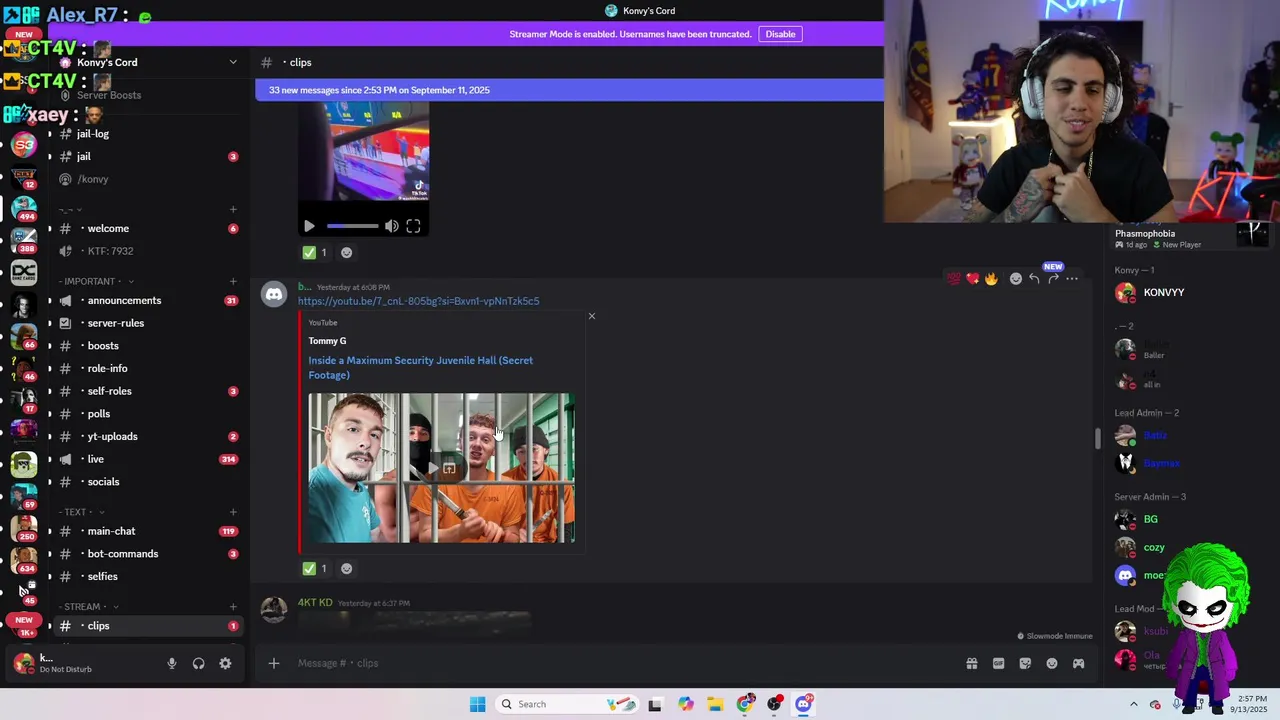Show hidden system tray icons
This screenshot has width=1280, height=720.
point(1133,704)
